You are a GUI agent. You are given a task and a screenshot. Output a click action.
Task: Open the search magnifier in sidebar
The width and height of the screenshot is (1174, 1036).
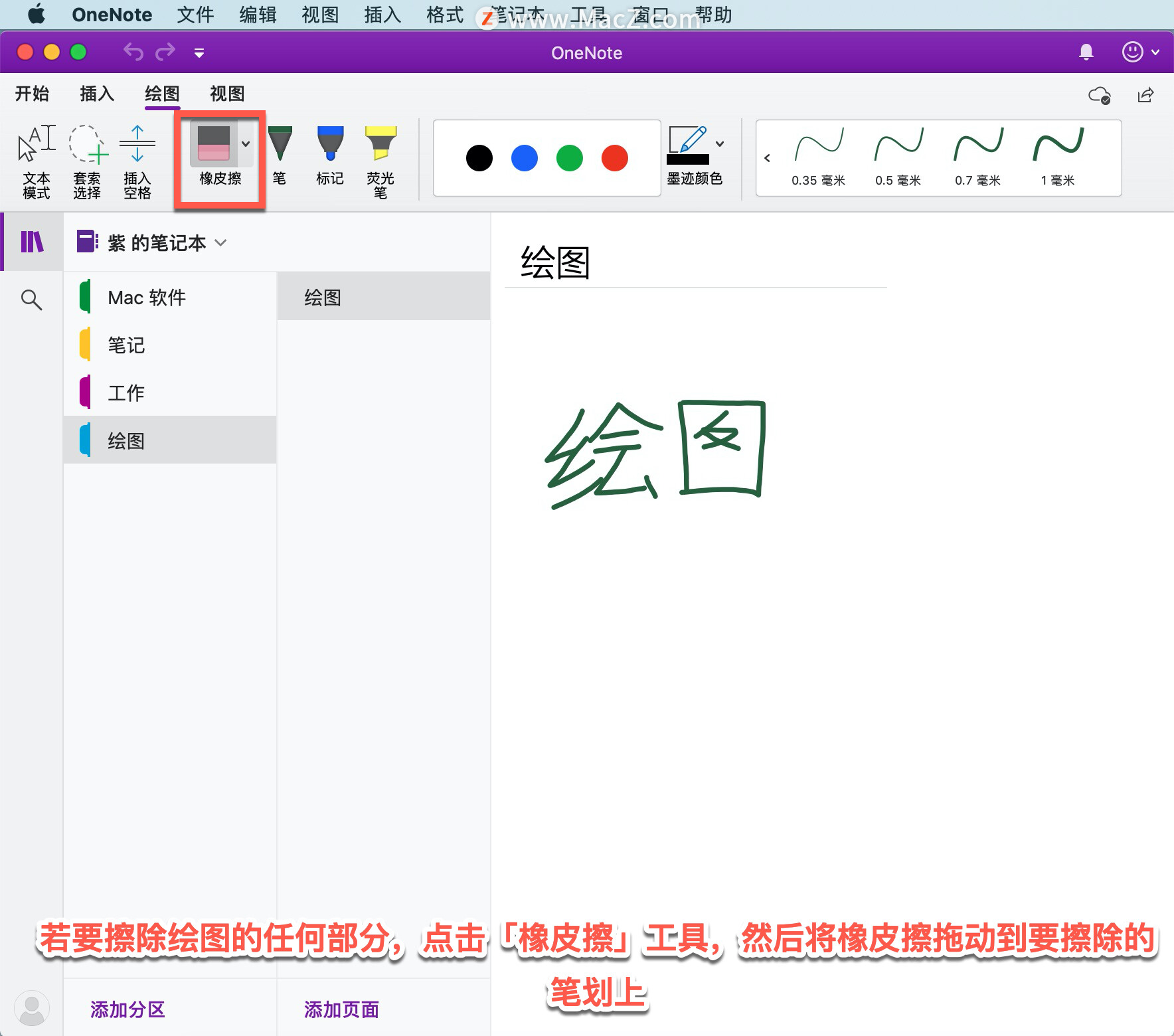tap(31, 300)
